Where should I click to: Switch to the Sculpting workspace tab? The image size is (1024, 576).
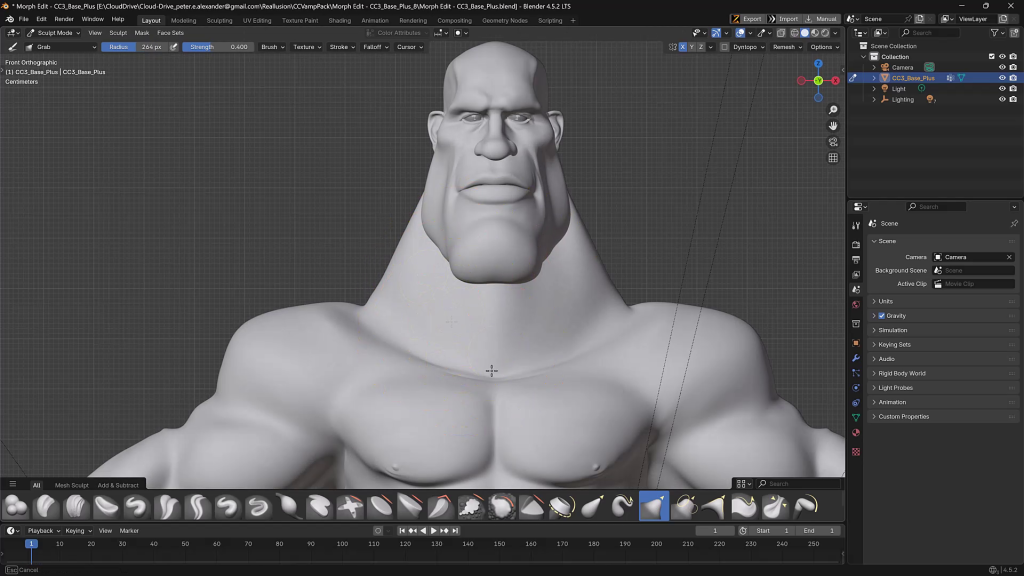(x=219, y=20)
